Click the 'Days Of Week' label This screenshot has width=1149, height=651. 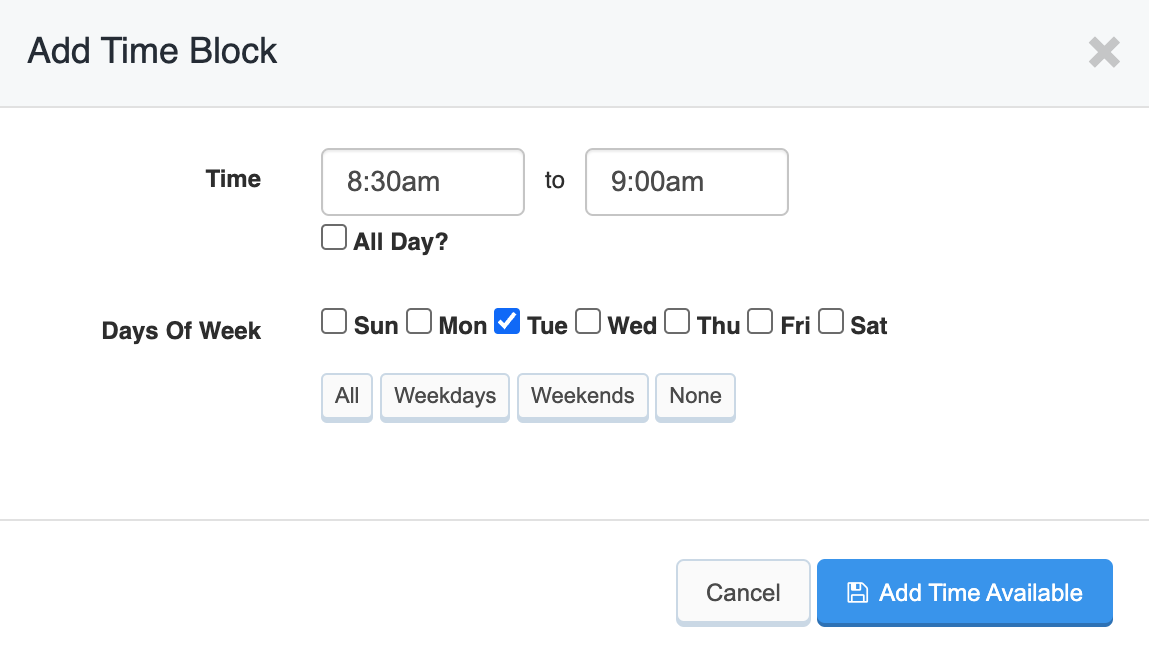tap(181, 331)
